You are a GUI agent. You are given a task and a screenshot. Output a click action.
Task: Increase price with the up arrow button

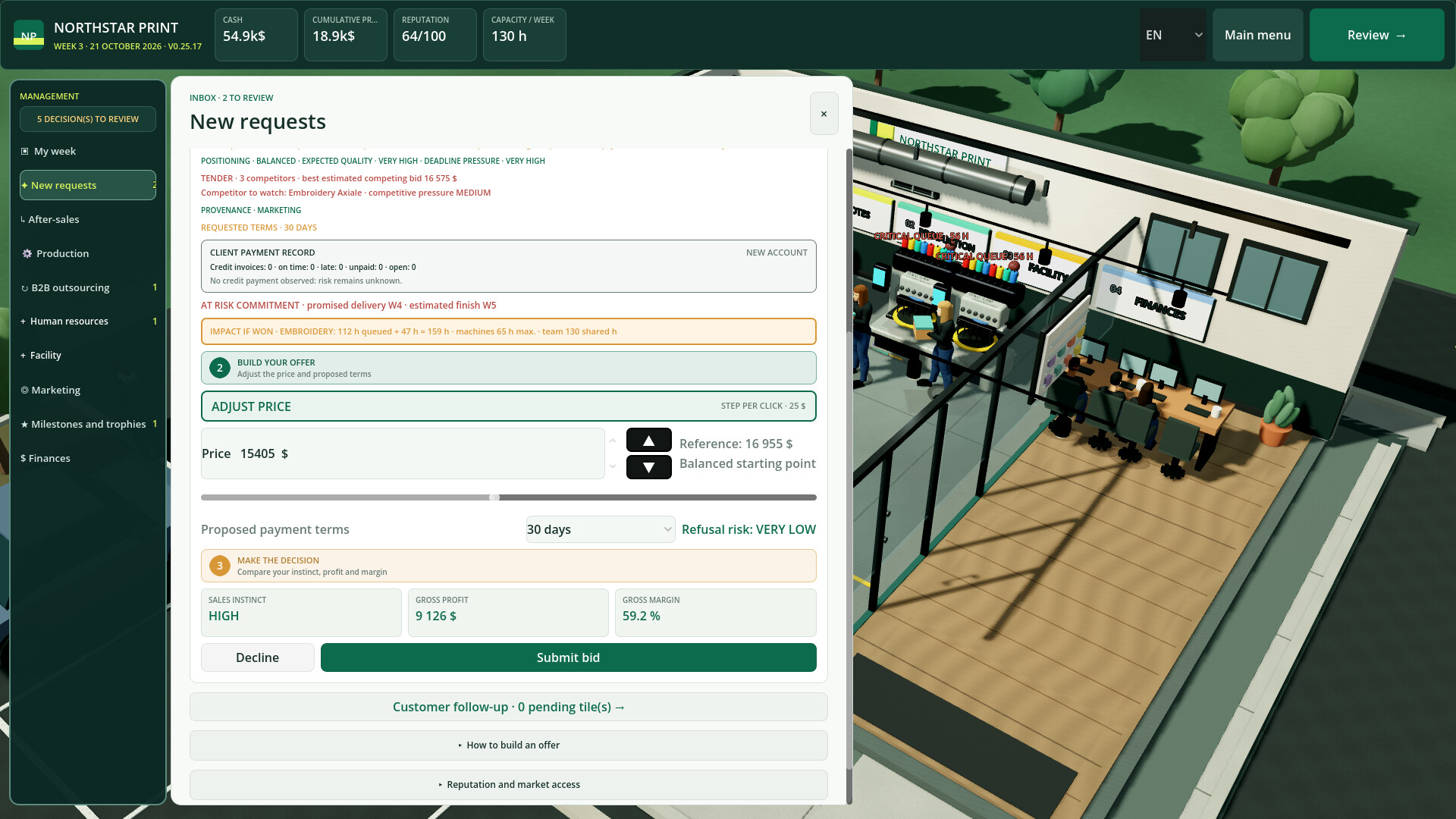(x=648, y=440)
